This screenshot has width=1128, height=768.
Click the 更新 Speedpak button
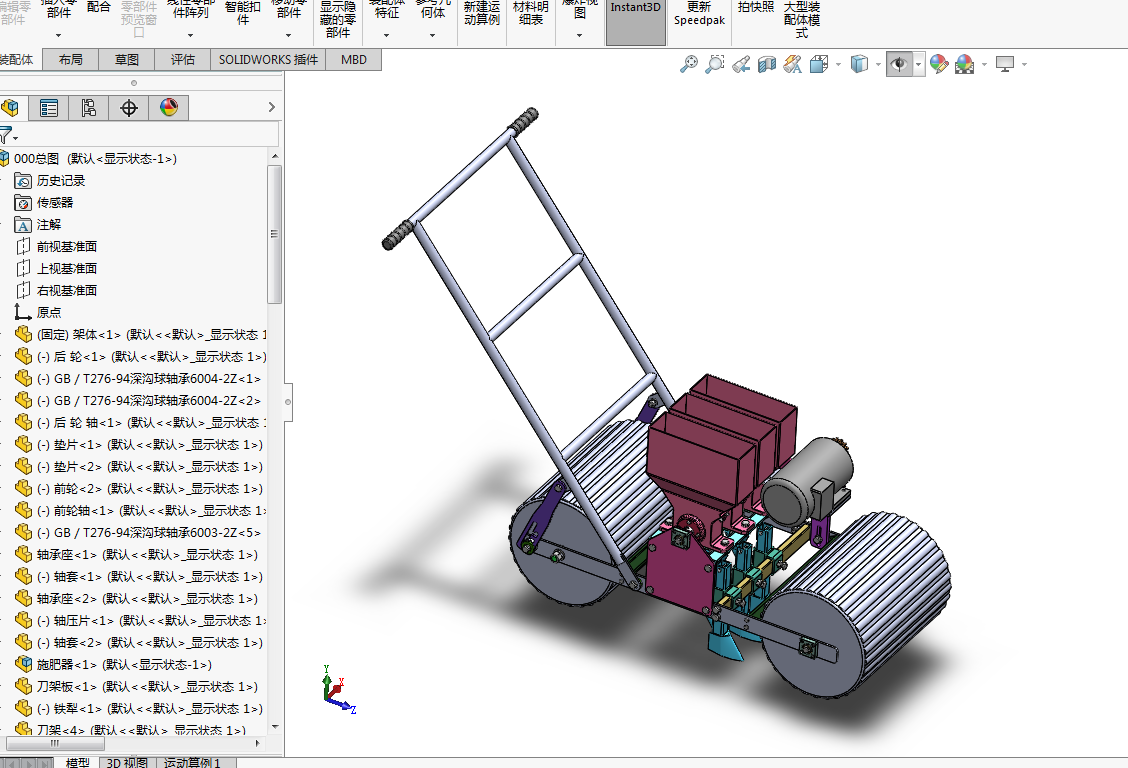699,14
